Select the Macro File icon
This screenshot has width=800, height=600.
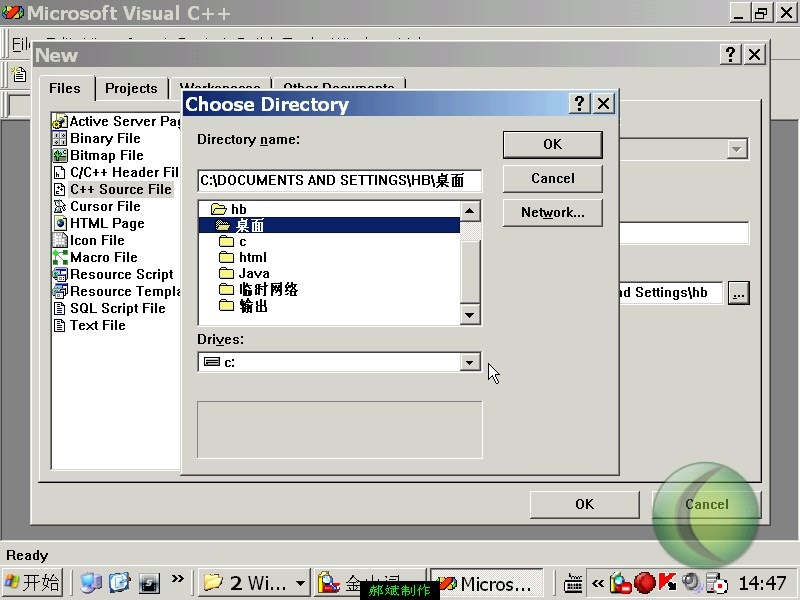(x=60, y=257)
